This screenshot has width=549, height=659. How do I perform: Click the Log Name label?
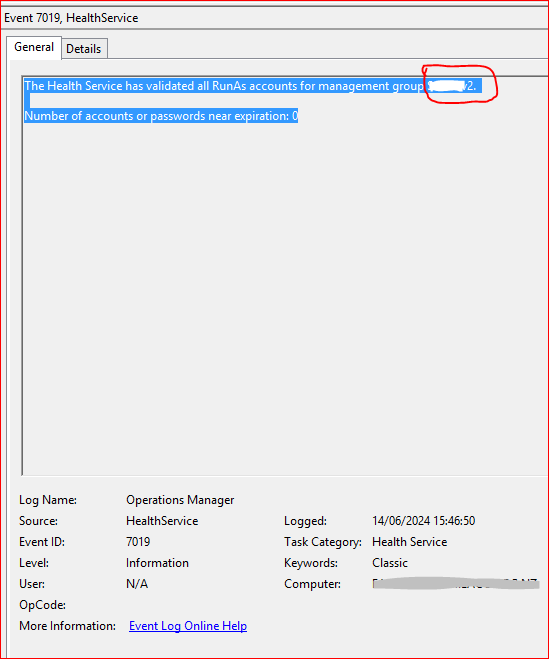click(x=48, y=500)
